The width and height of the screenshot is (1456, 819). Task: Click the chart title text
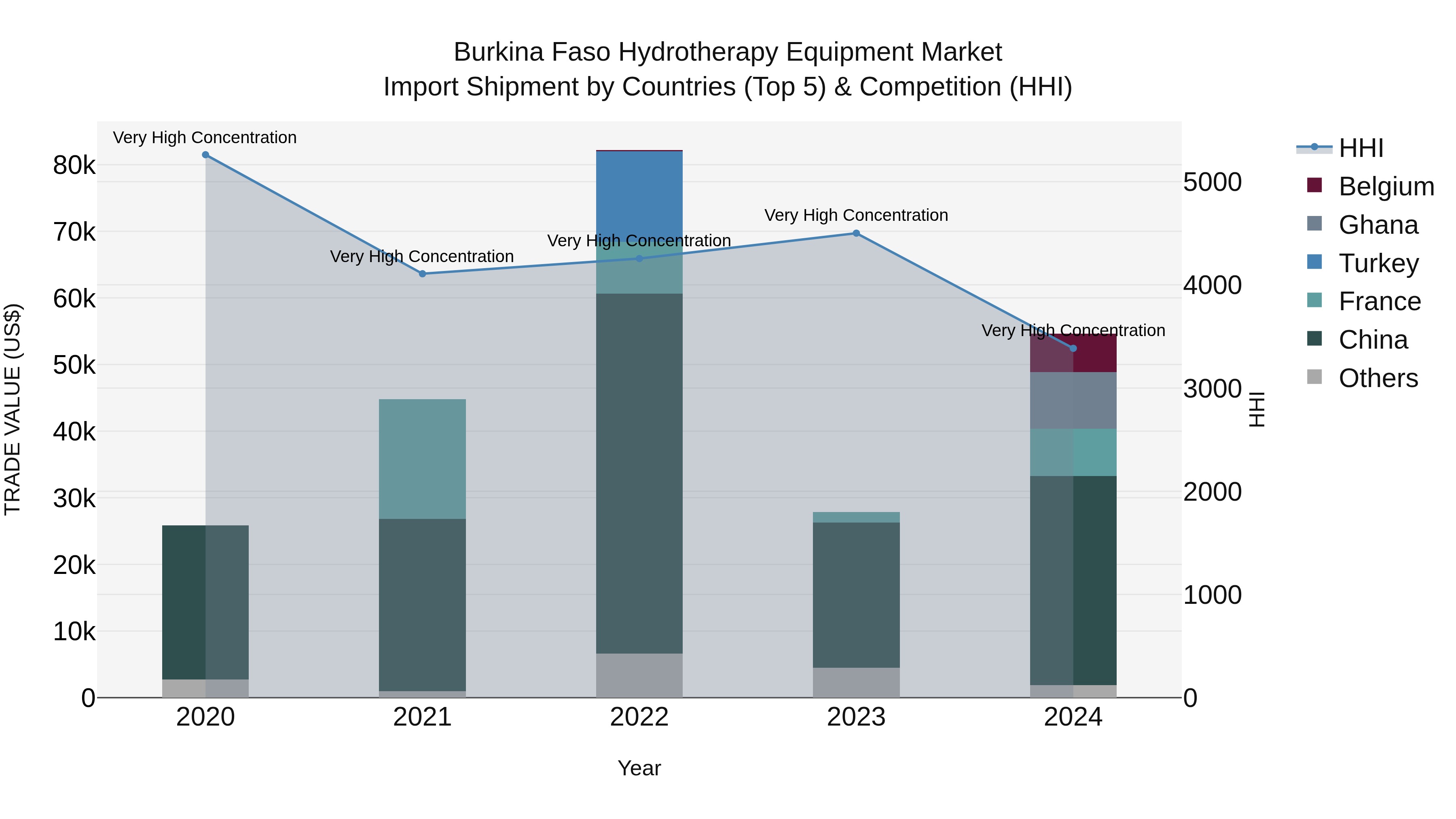728,69
